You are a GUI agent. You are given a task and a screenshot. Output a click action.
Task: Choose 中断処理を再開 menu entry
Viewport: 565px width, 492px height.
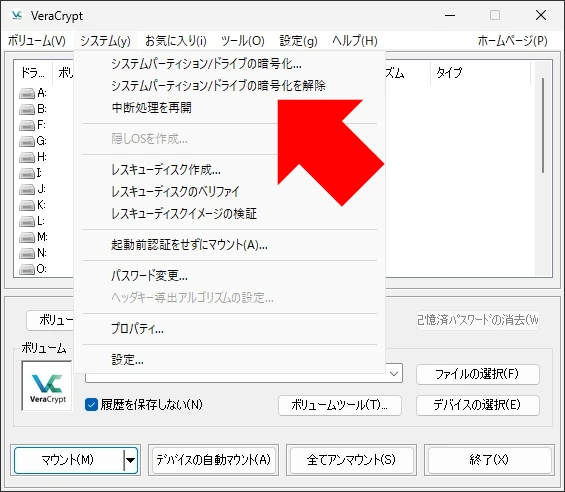(230, 108)
